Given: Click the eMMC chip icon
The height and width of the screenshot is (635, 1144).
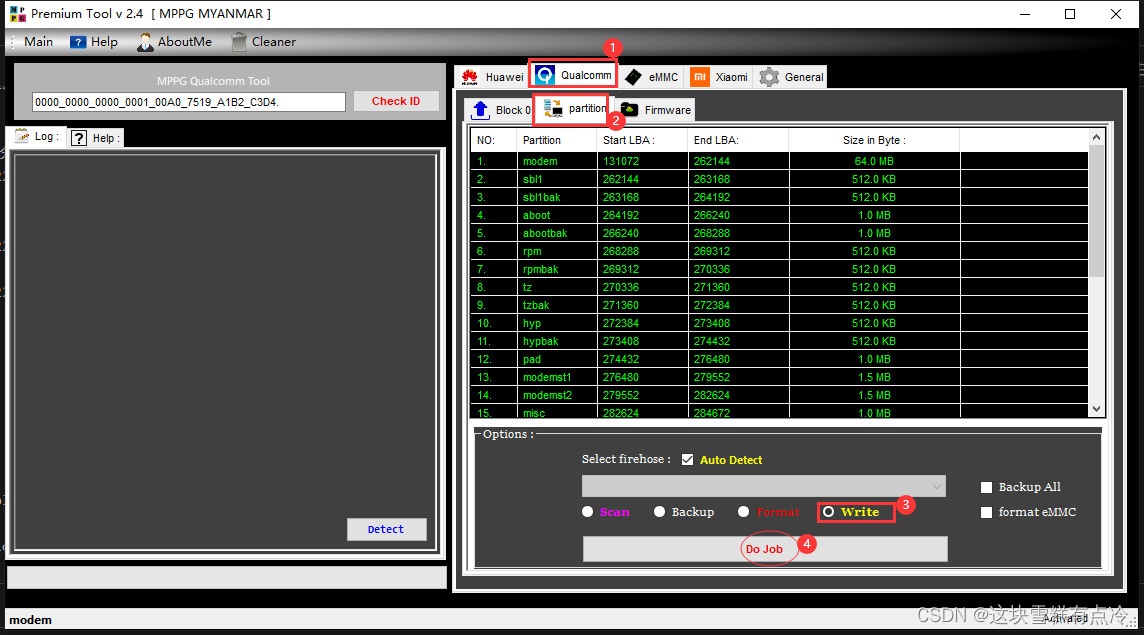Looking at the screenshot, I should 633,77.
